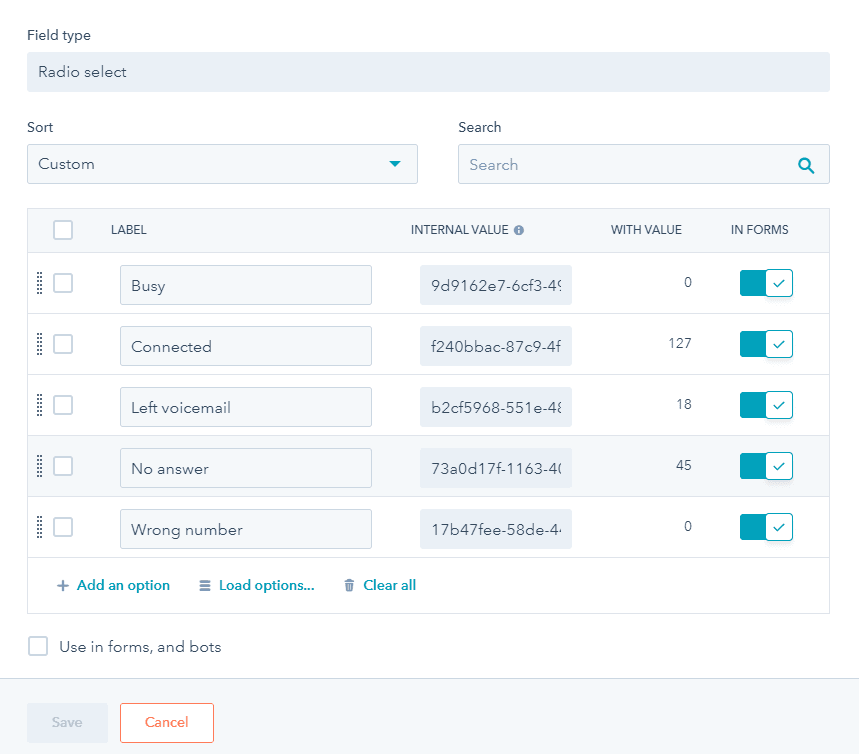Click the drag handle beside Connected
The image size is (859, 754).
pyautogui.click(x=39, y=345)
